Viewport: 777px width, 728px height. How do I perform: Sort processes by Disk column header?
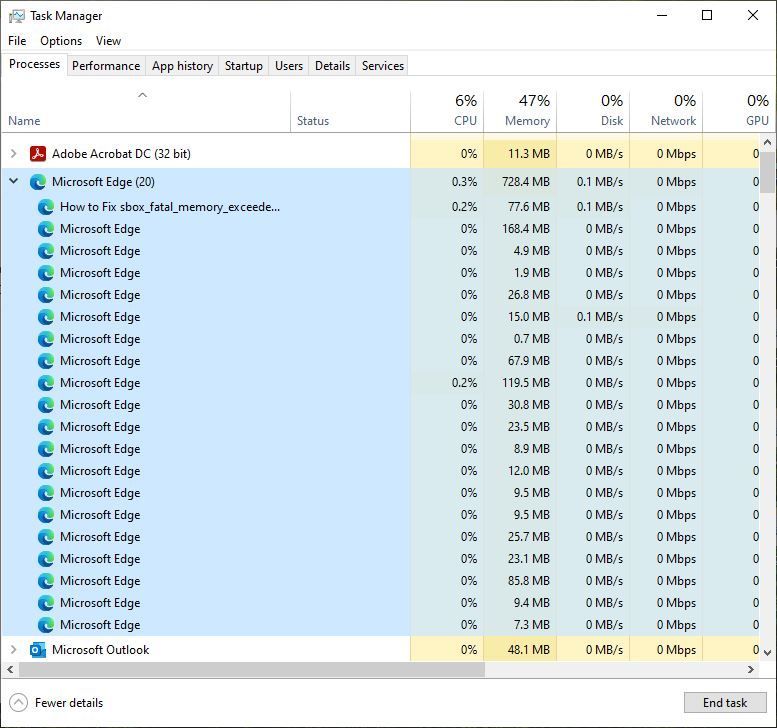coord(593,112)
